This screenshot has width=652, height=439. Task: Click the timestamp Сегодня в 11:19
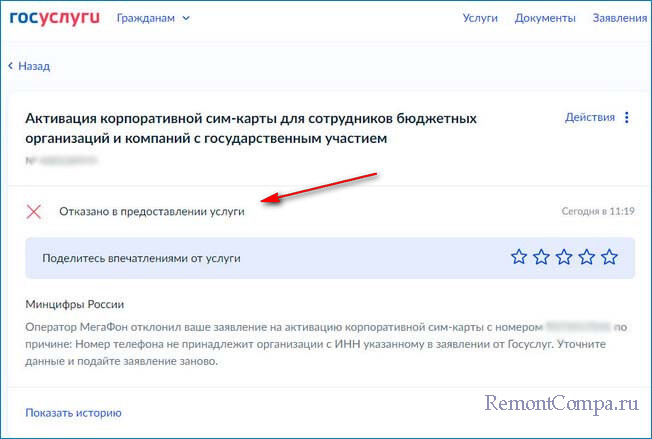(x=598, y=211)
